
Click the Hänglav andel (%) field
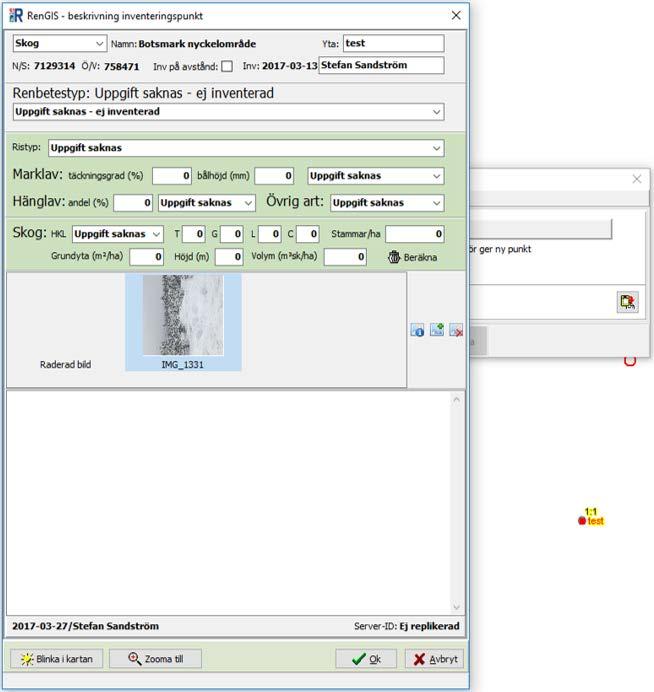pos(133,203)
